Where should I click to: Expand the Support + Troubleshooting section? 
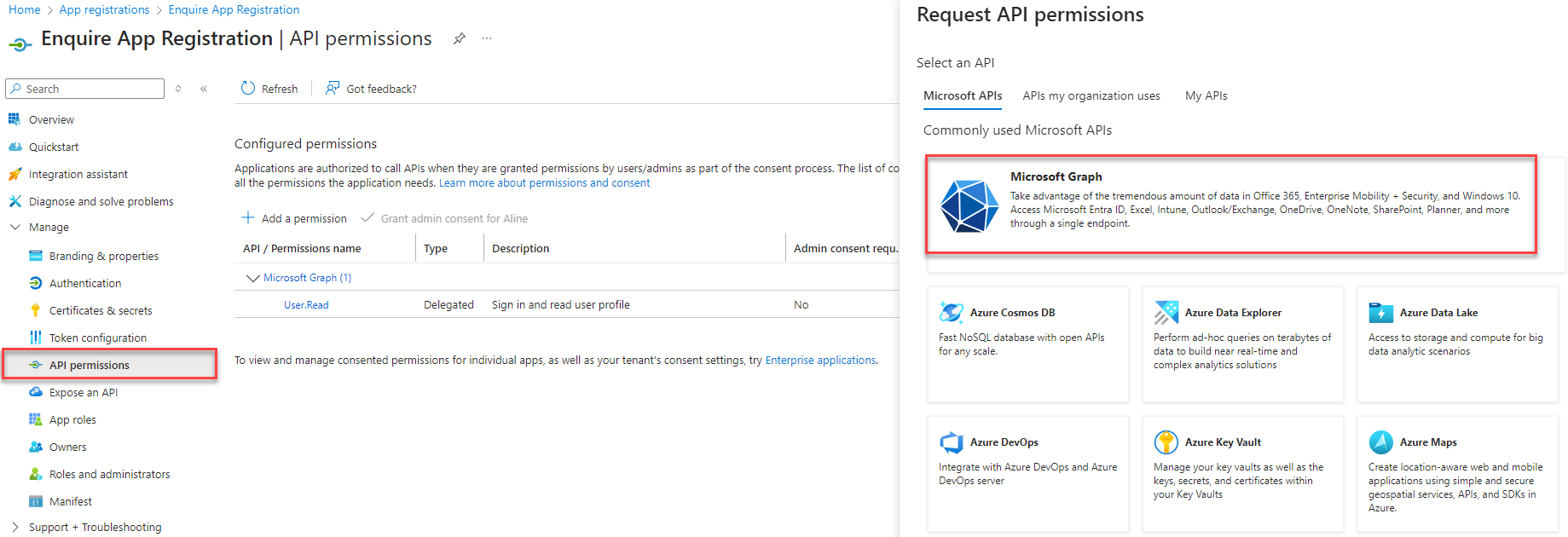click(x=14, y=527)
